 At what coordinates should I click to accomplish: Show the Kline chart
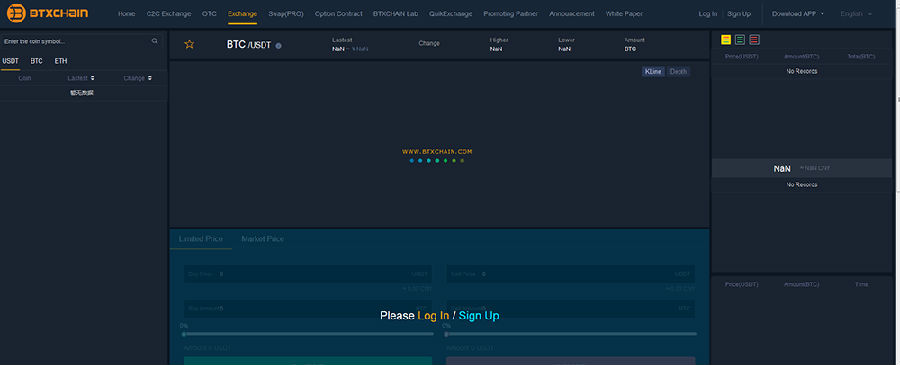tap(653, 72)
